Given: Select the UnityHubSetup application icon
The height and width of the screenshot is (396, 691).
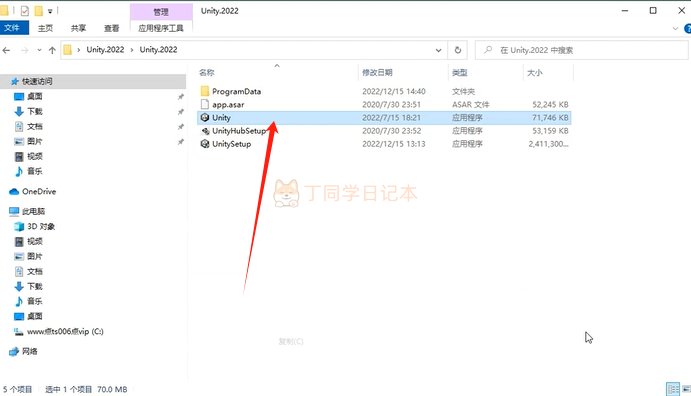Looking at the screenshot, I should point(205,131).
